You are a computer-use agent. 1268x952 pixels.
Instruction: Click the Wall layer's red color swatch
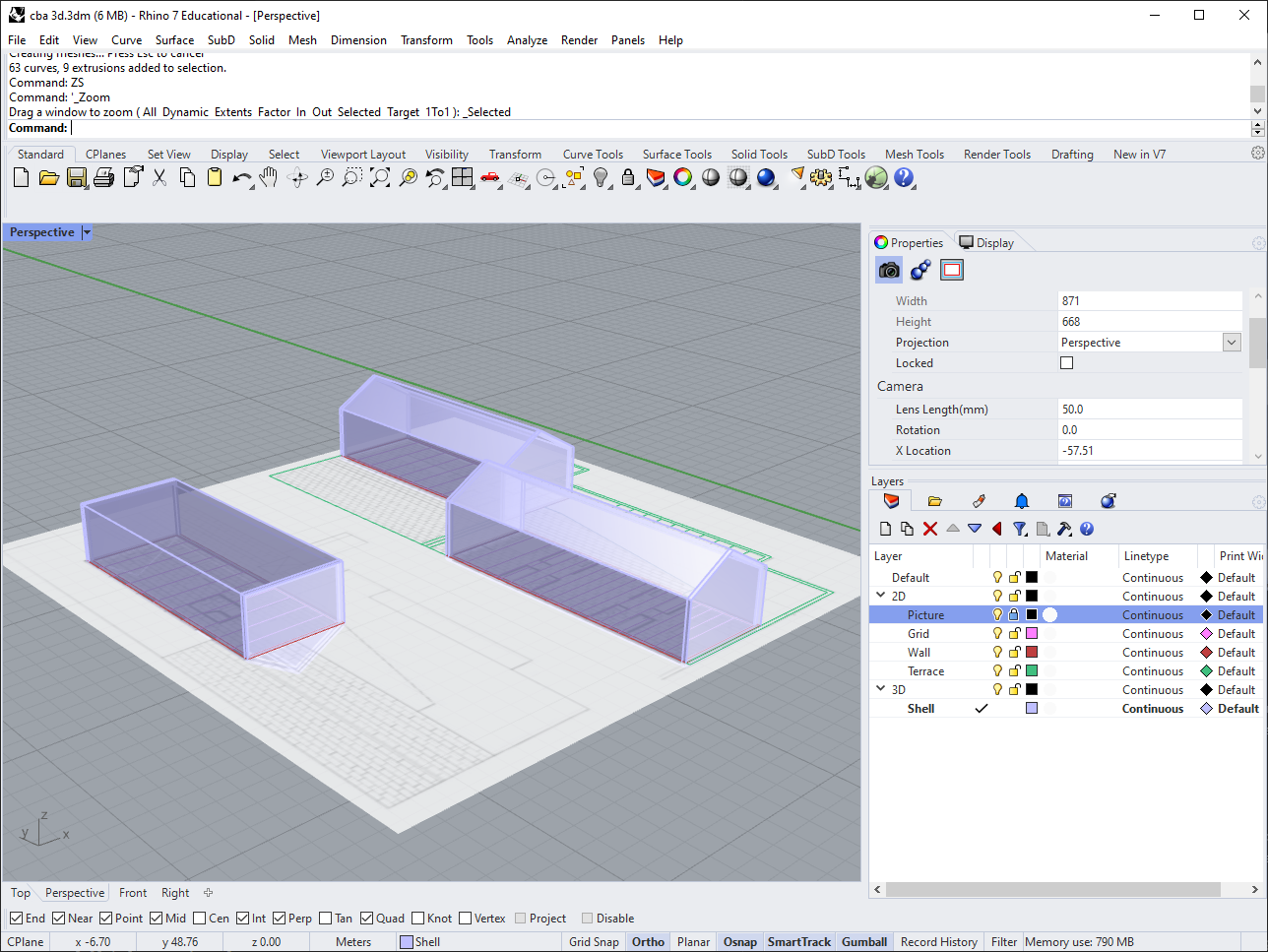[1031, 652]
